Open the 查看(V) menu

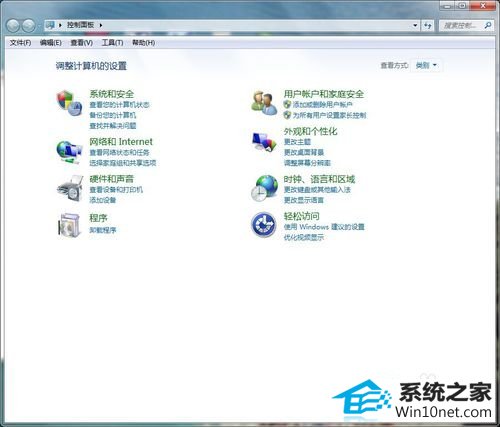coord(82,43)
